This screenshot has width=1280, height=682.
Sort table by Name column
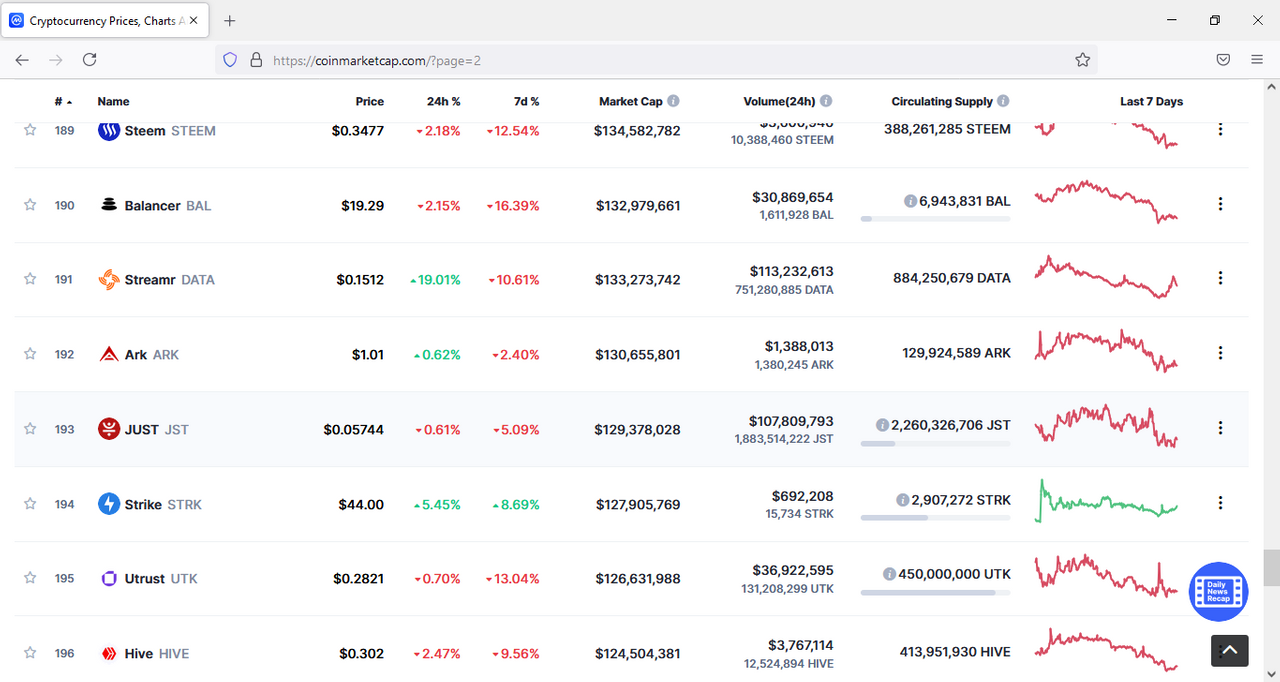(113, 101)
